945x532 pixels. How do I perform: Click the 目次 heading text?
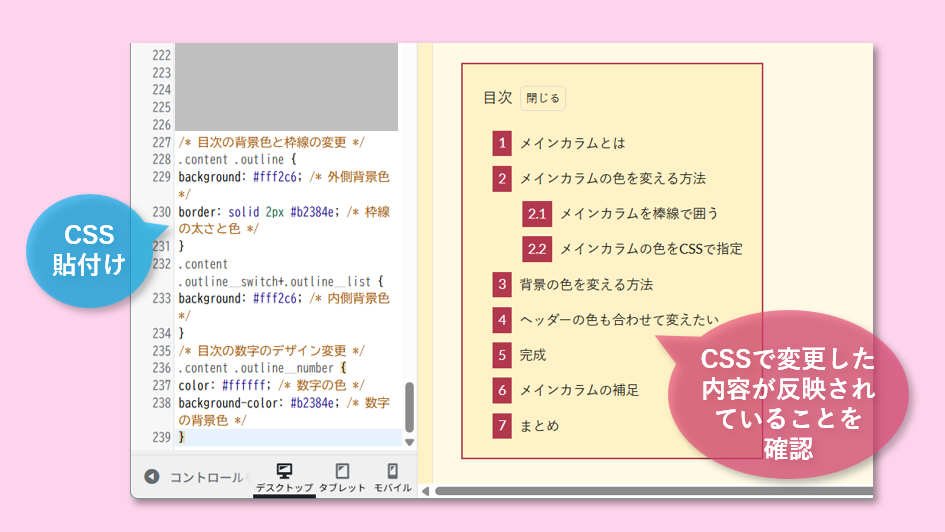pyautogui.click(x=497, y=98)
